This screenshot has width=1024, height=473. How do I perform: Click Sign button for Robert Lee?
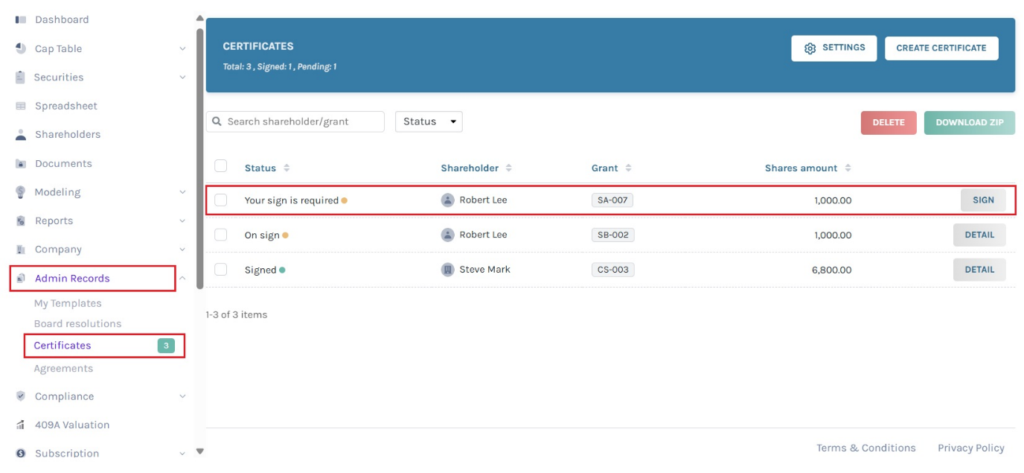tap(983, 200)
